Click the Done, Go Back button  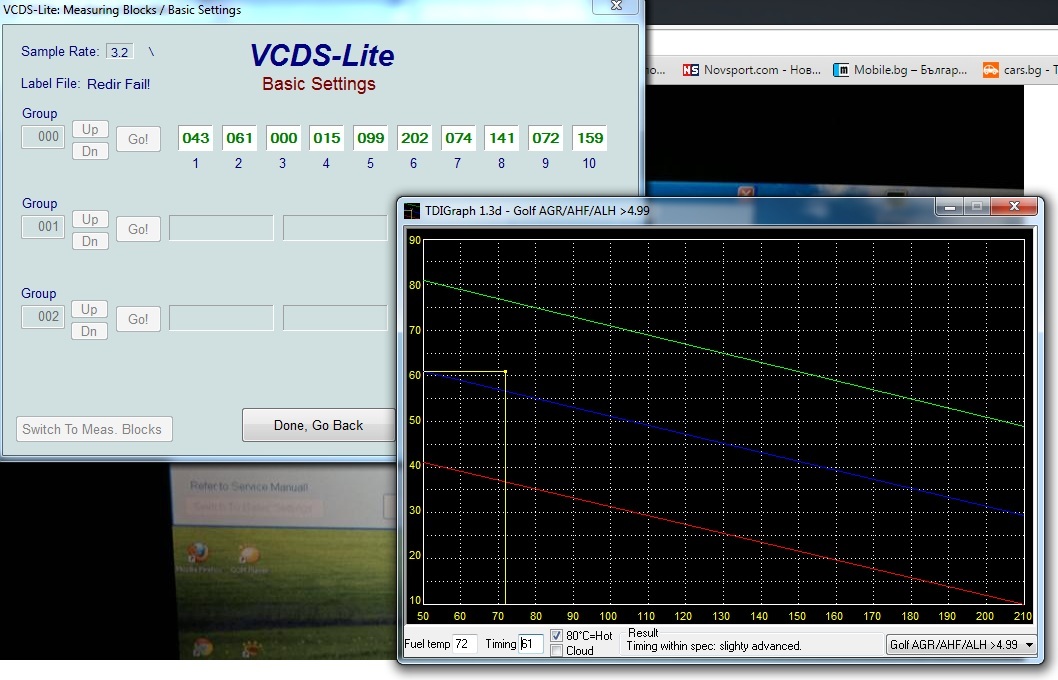tap(318, 425)
